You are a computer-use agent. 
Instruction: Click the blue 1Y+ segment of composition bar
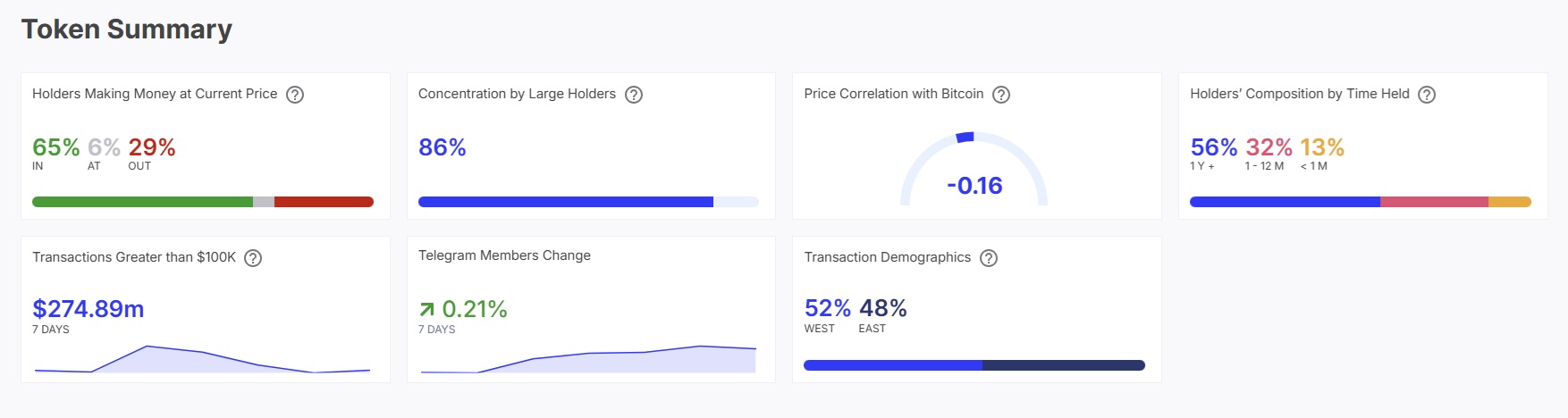click(x=1285, y=202)
